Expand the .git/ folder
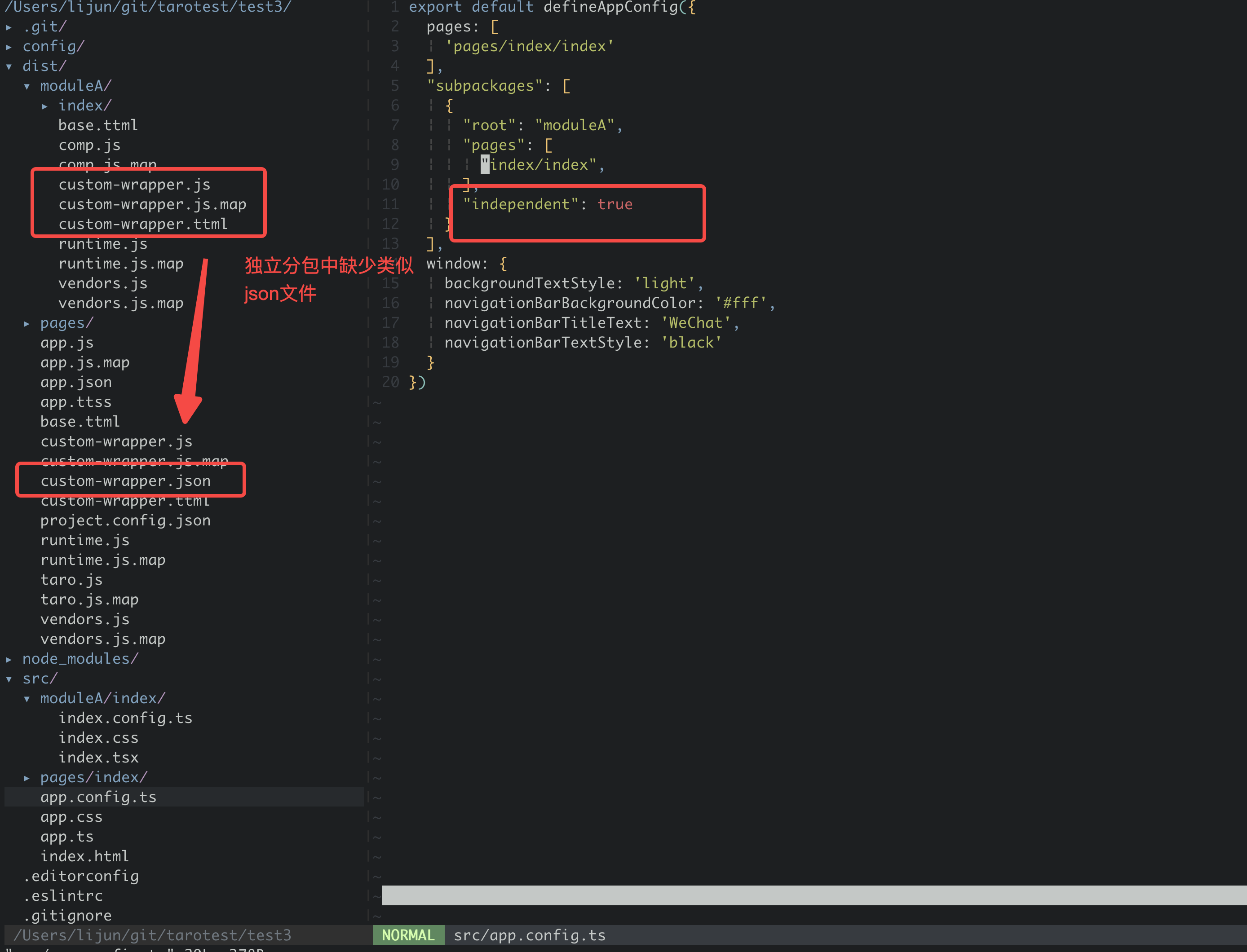 click(44, 26)
